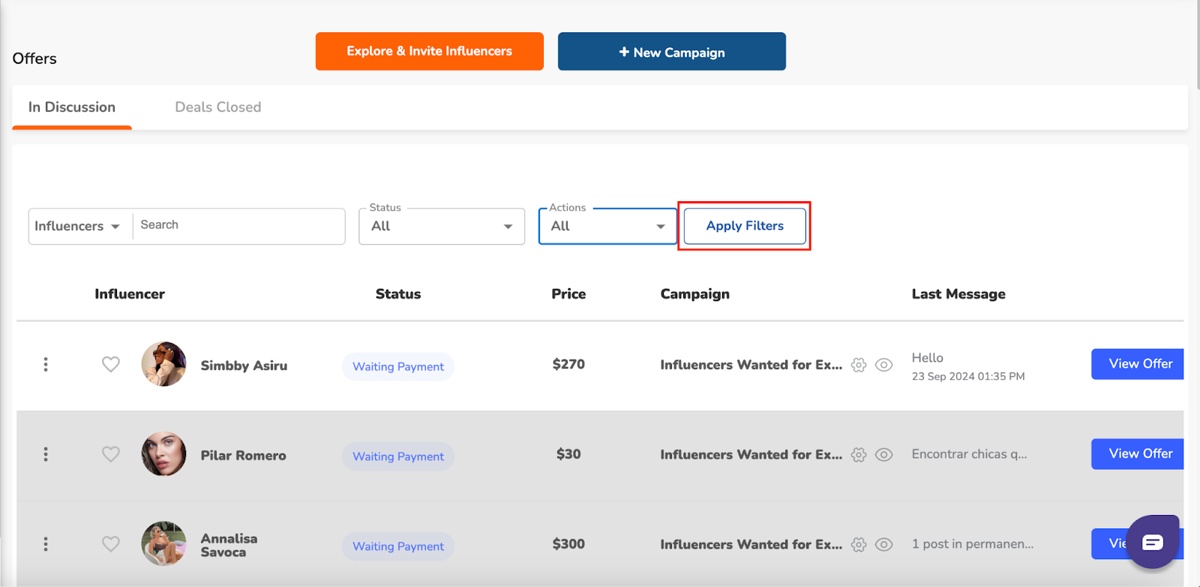Click the Apply Filters button
Screen dimensions: 1200x587
point(745,226)
